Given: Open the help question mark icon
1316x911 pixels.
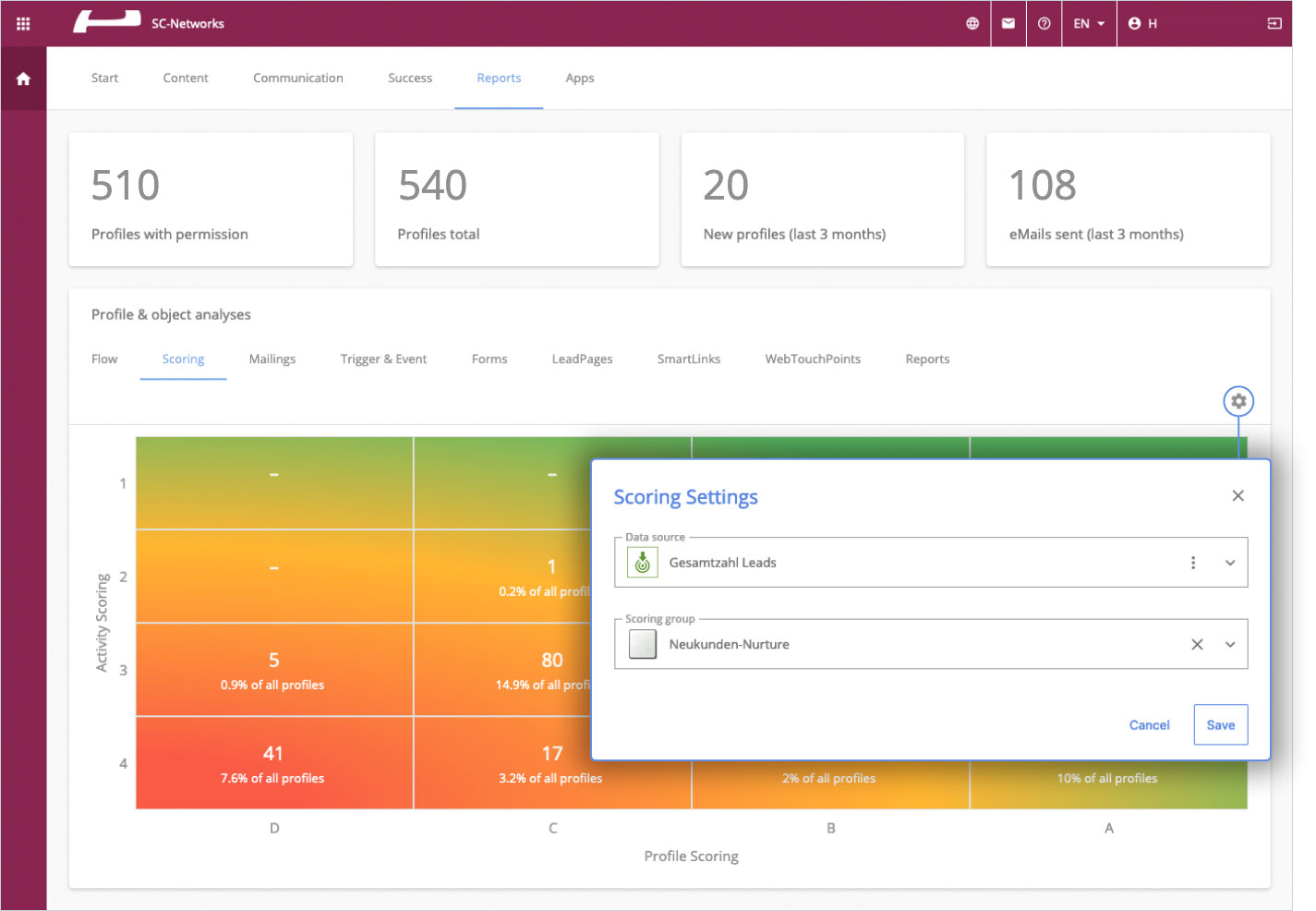Looking at the screenshot, I should tap(1044, 24).
